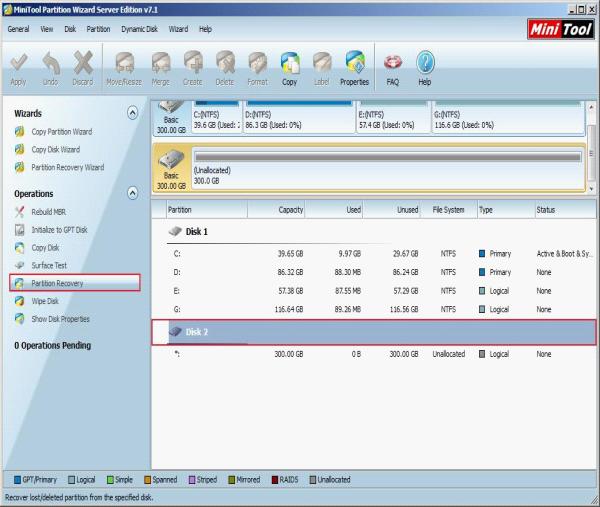
Task: Open the Wizard menu
Action: click(178, 29)
